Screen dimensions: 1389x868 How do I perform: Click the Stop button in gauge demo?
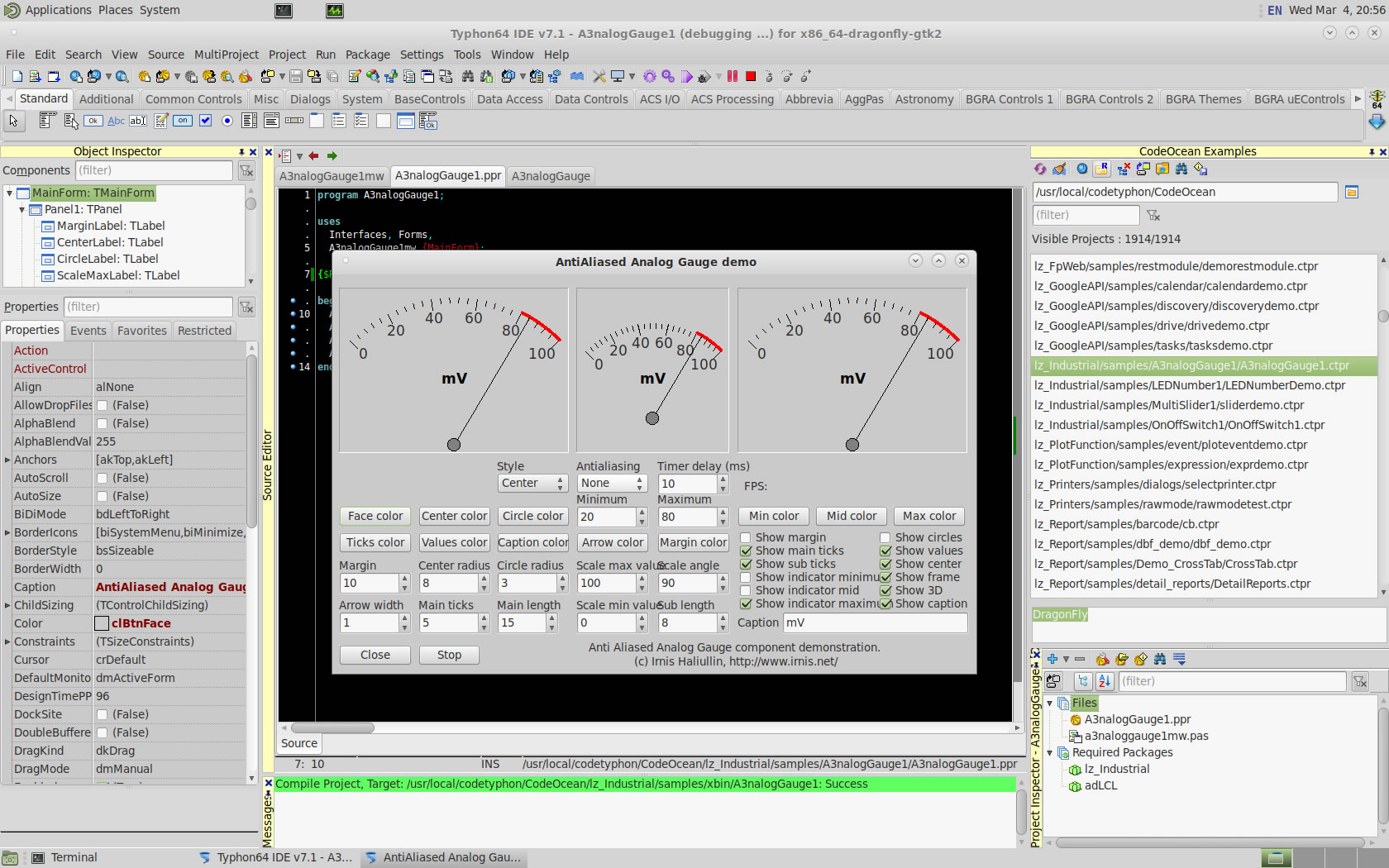pos(449,655)
